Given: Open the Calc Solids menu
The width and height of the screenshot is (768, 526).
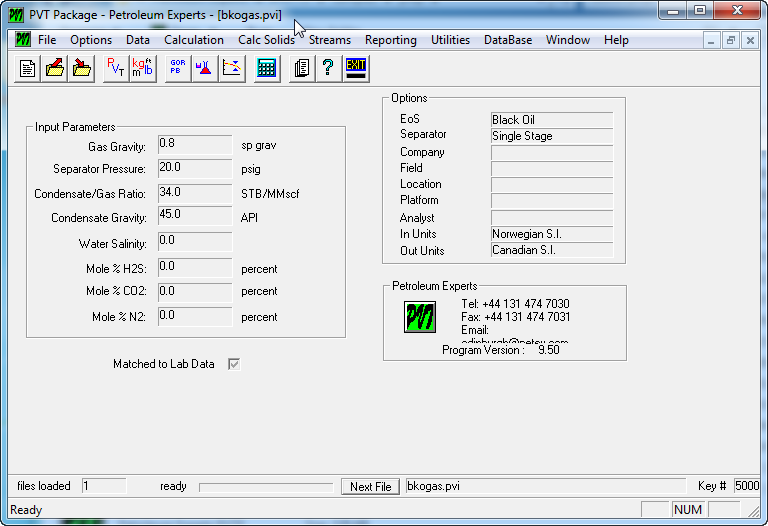Looking at the screenshot, I should tap(266, 40).
